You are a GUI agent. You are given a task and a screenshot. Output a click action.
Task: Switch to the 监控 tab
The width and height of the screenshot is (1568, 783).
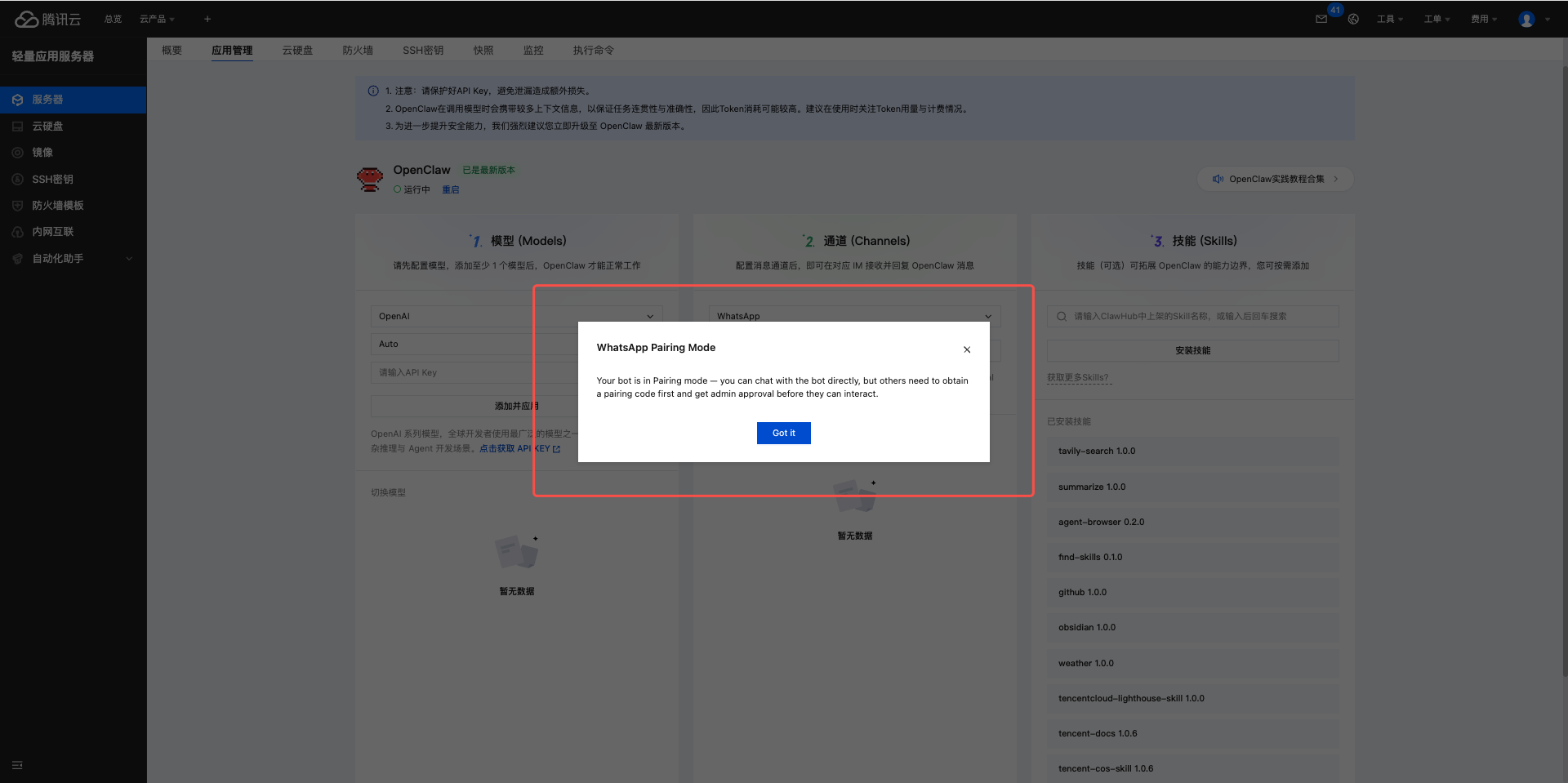coord(533,51)
